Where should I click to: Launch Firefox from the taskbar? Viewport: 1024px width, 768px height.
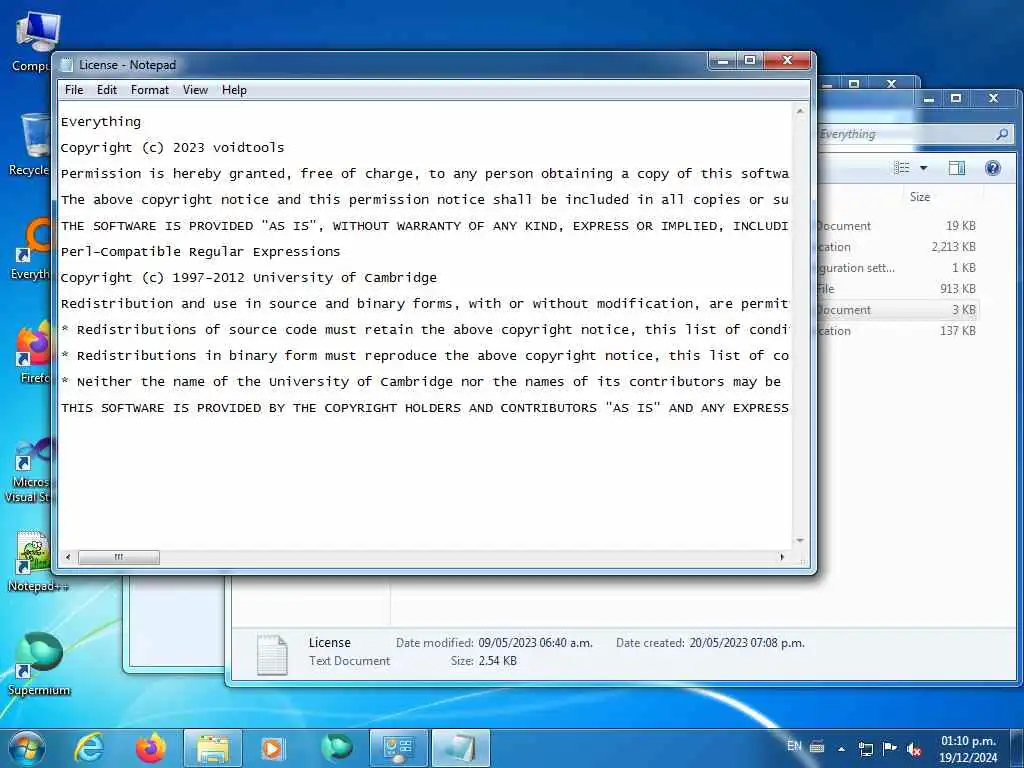tap(151, 748)
